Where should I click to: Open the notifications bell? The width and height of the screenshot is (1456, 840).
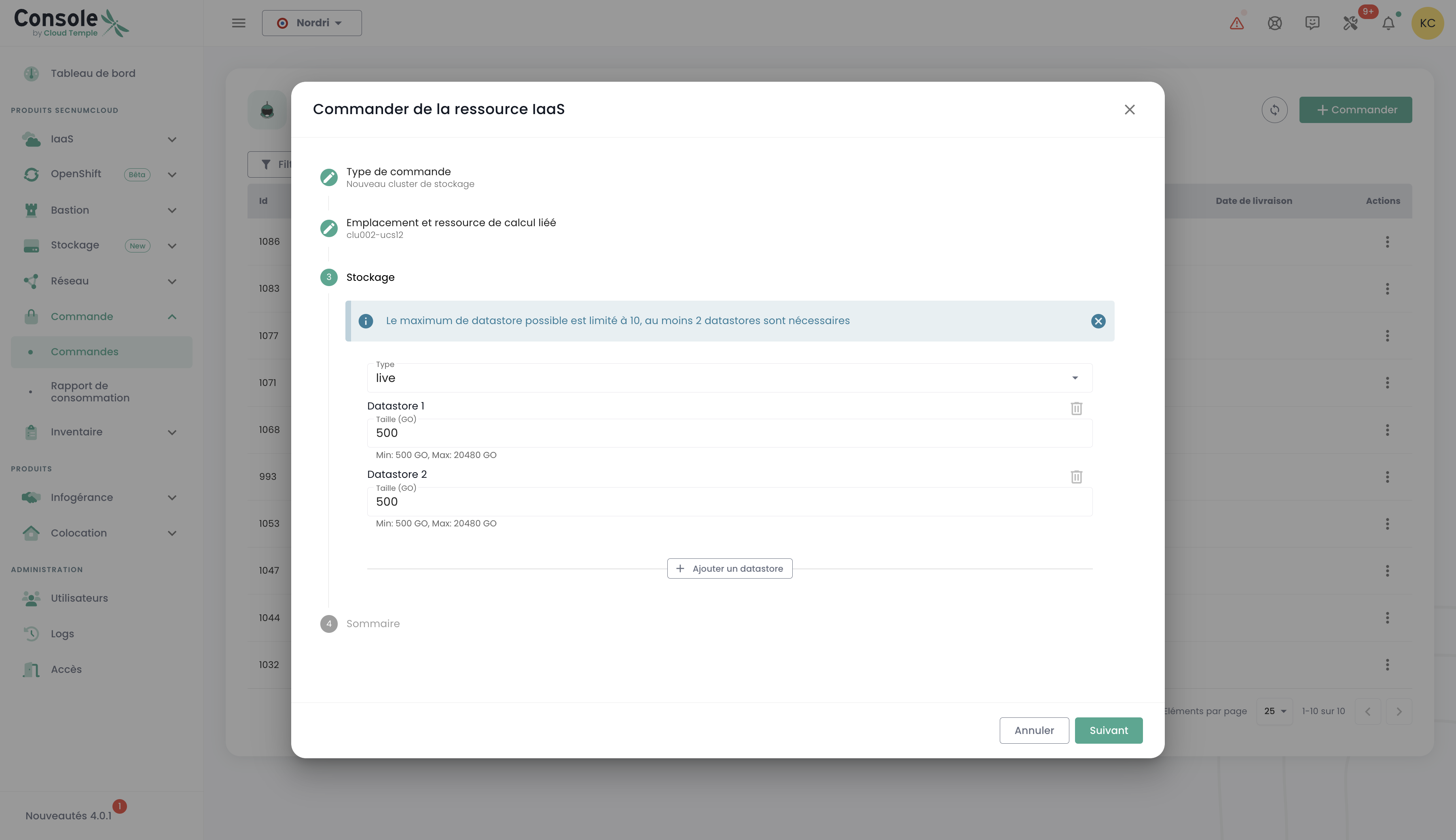[1388, 23]
